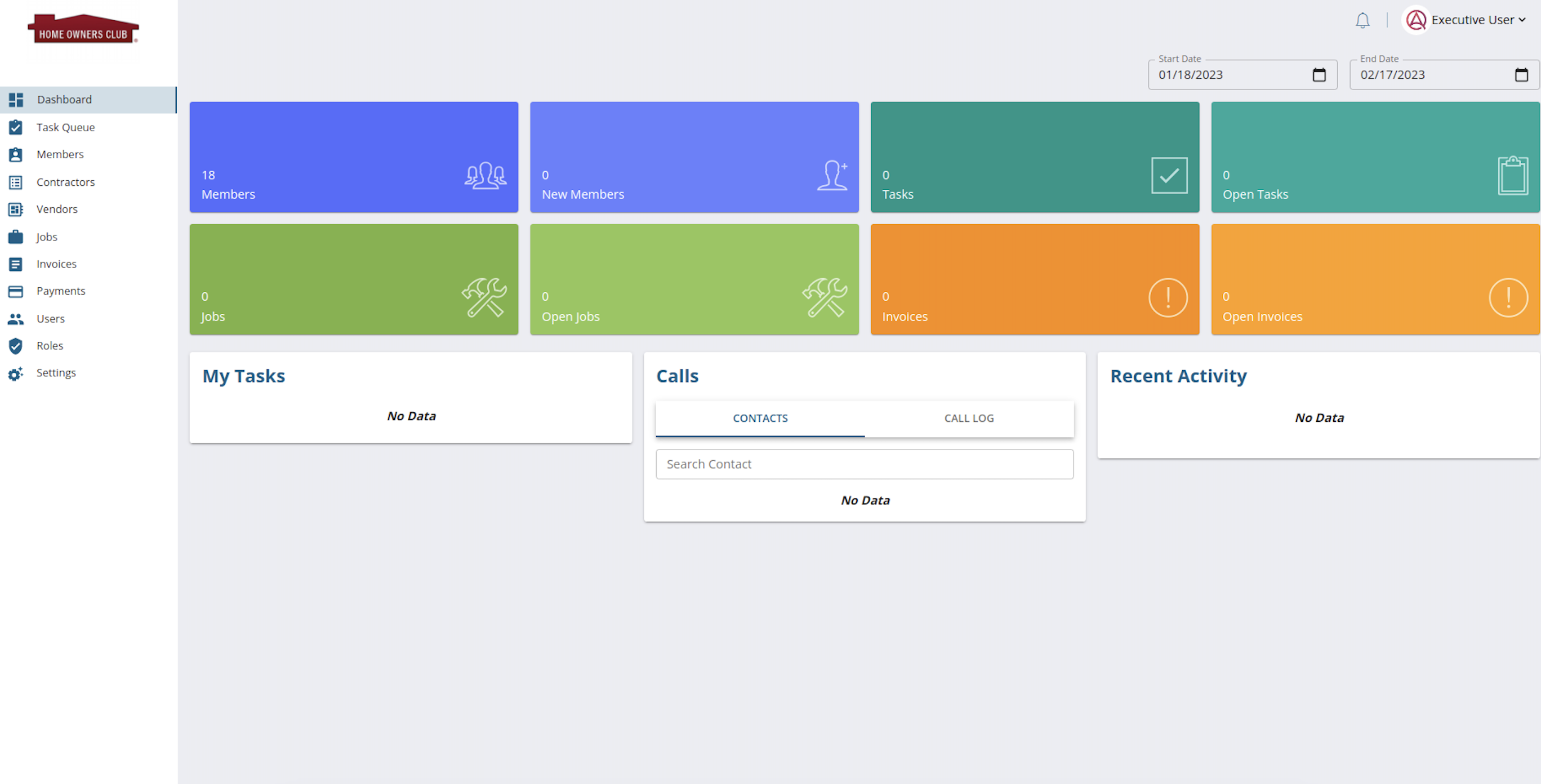The width and height of the screenshot is (1541, 784).
Task: Click the Calls panel heading
Action: tap(677, 376)
